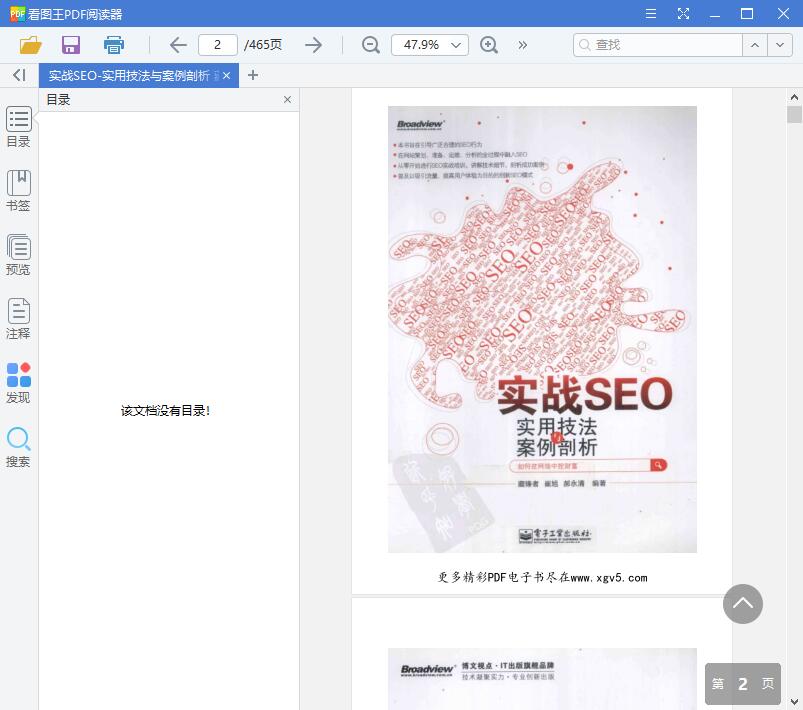
Task: Go to next page with the right arrow
Action: [313, 44]
